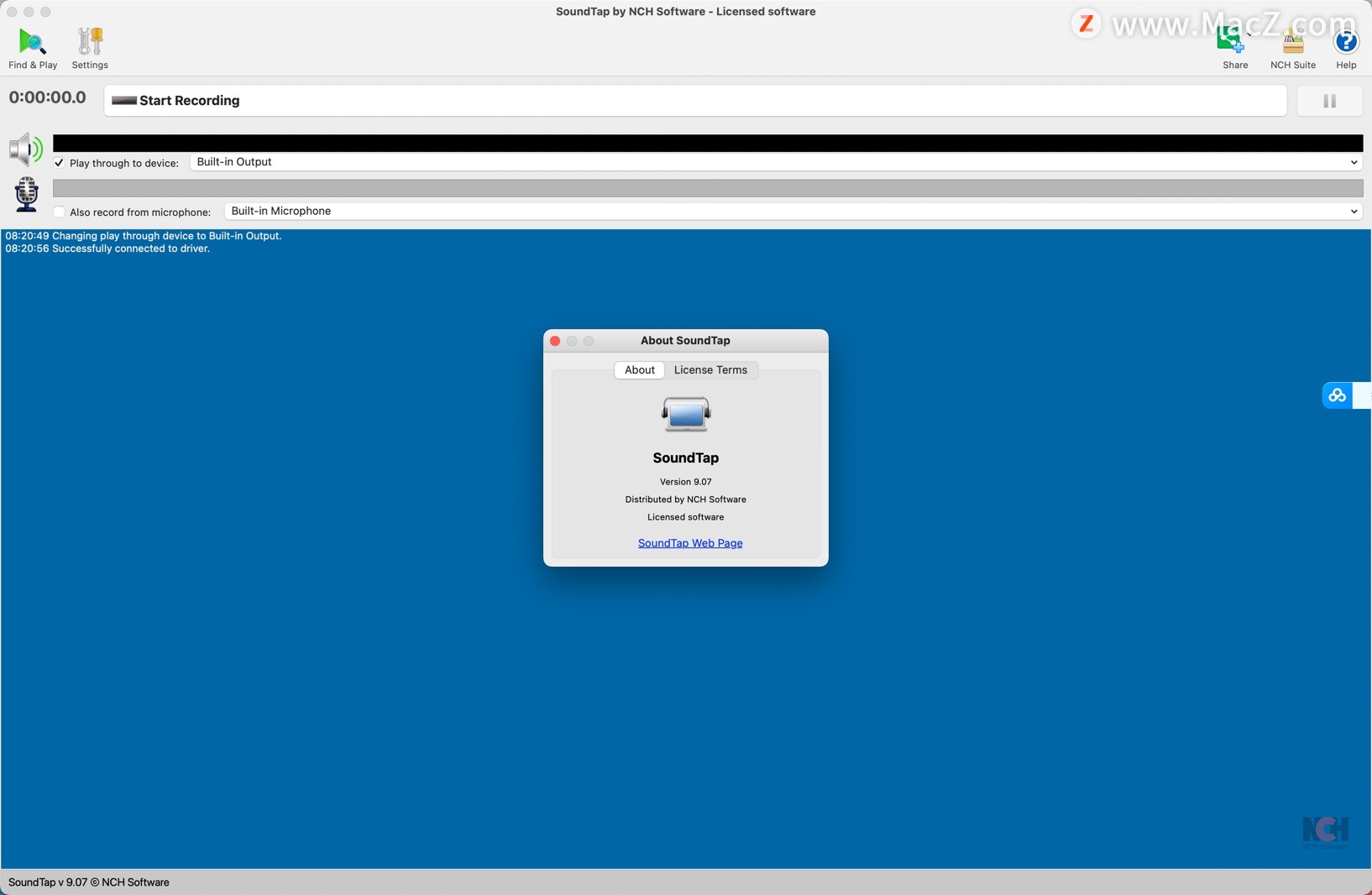Open the SoundTap Web Page link

click(689, 542)
